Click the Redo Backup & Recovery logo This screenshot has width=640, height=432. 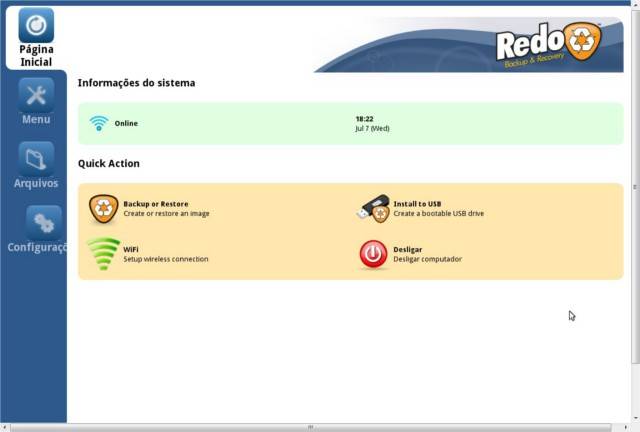click(549, 44)
